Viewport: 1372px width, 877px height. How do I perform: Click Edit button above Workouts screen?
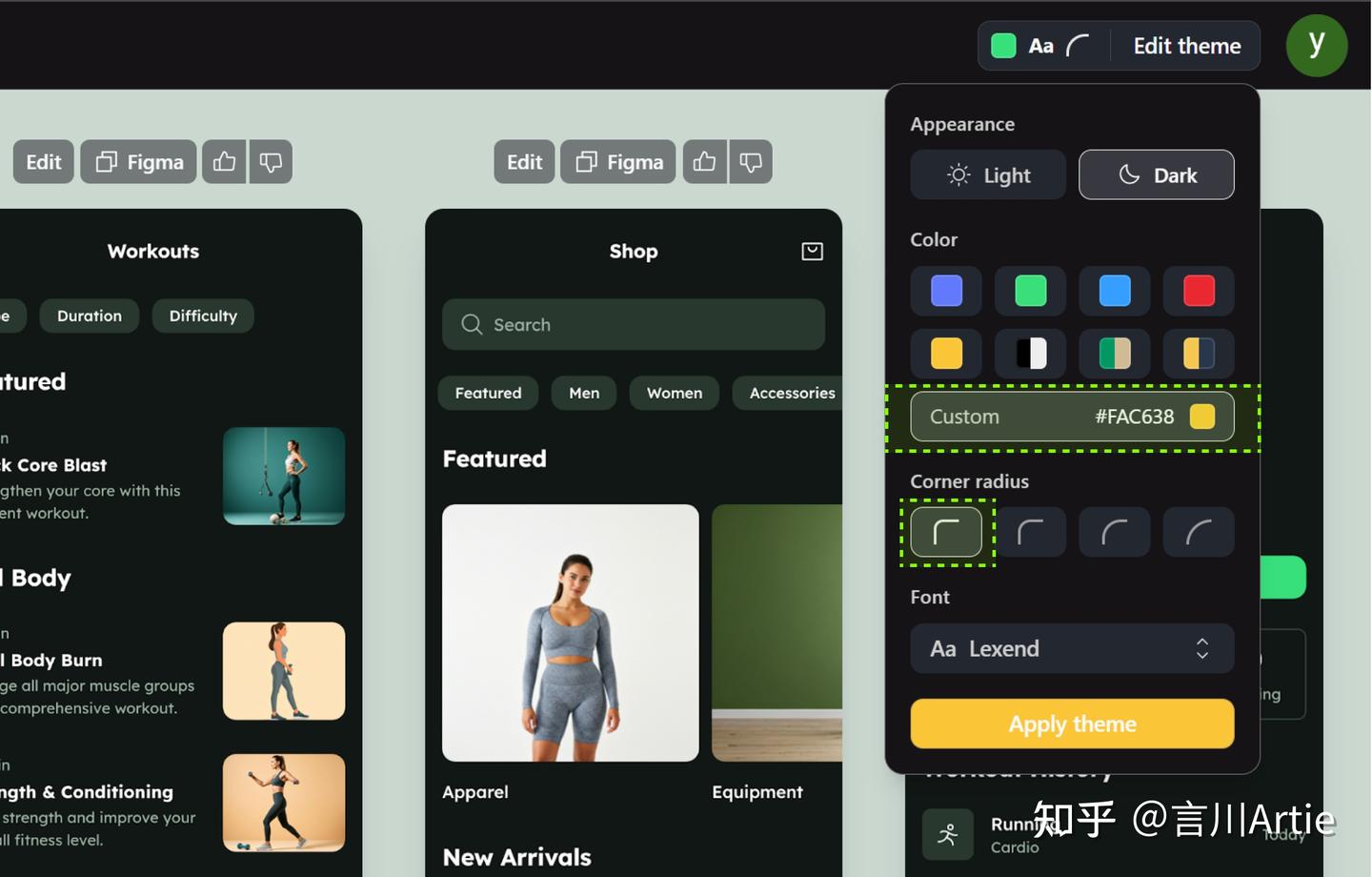click(43, 162)
